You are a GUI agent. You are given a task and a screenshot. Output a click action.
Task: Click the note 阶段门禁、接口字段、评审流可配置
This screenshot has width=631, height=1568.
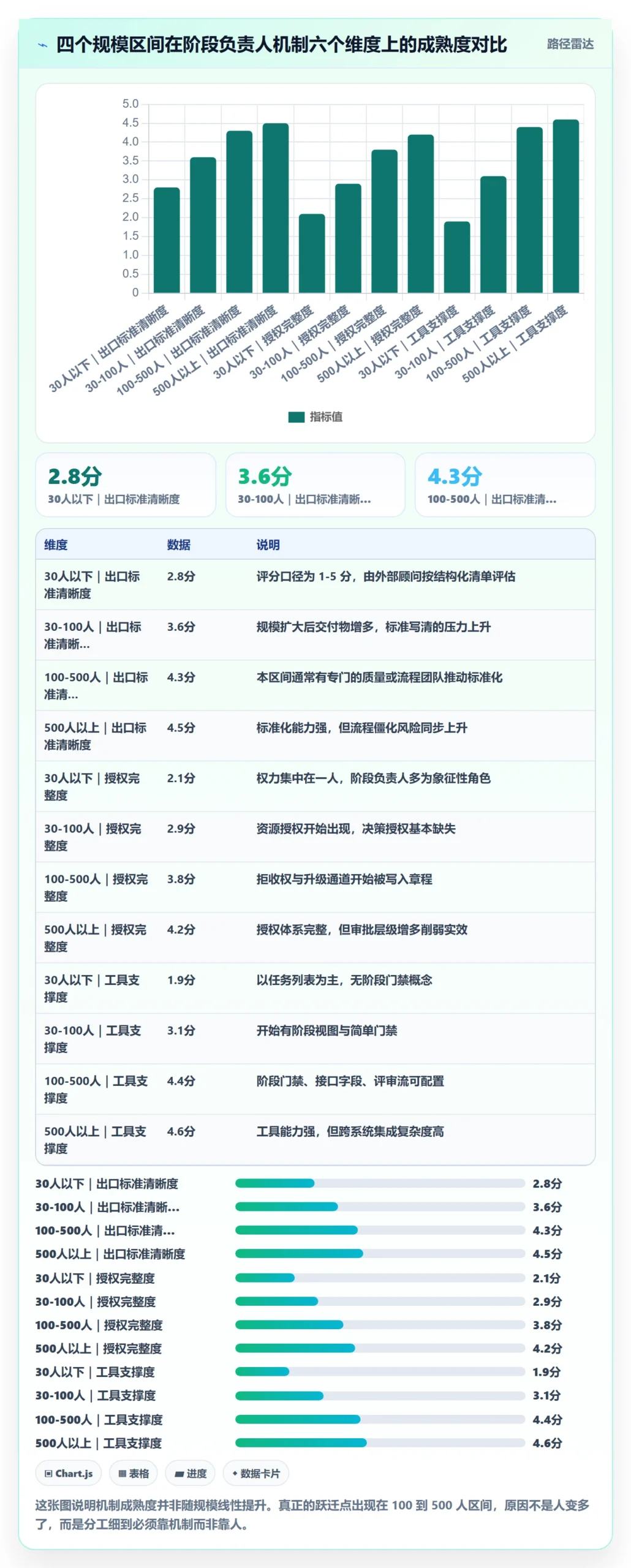pos(350,1081)
